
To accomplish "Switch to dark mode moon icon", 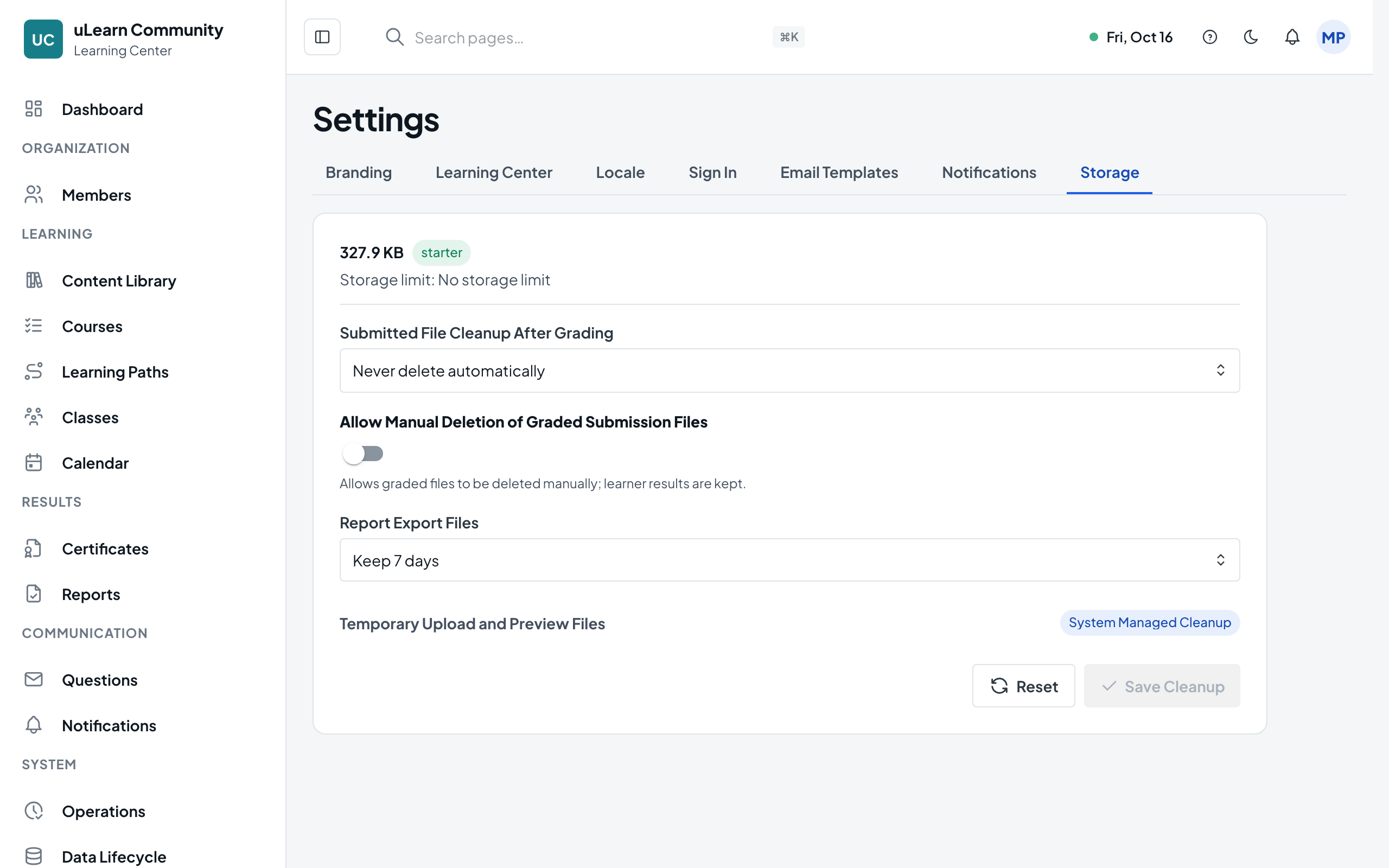I will pos(1251,37).
